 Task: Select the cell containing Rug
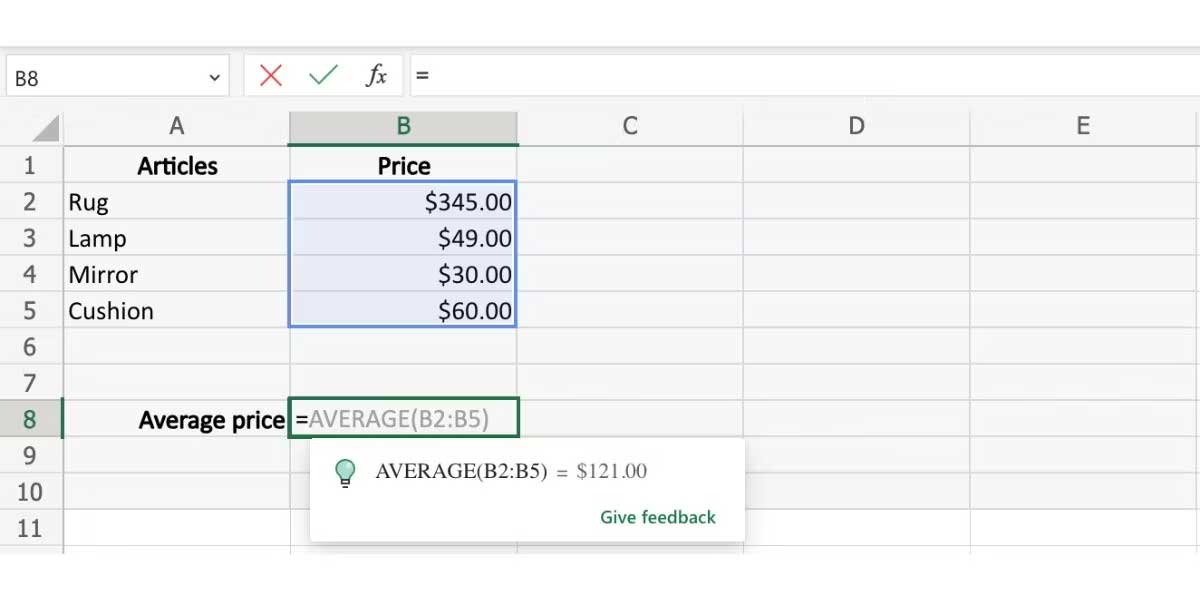(x=176, y=202)
